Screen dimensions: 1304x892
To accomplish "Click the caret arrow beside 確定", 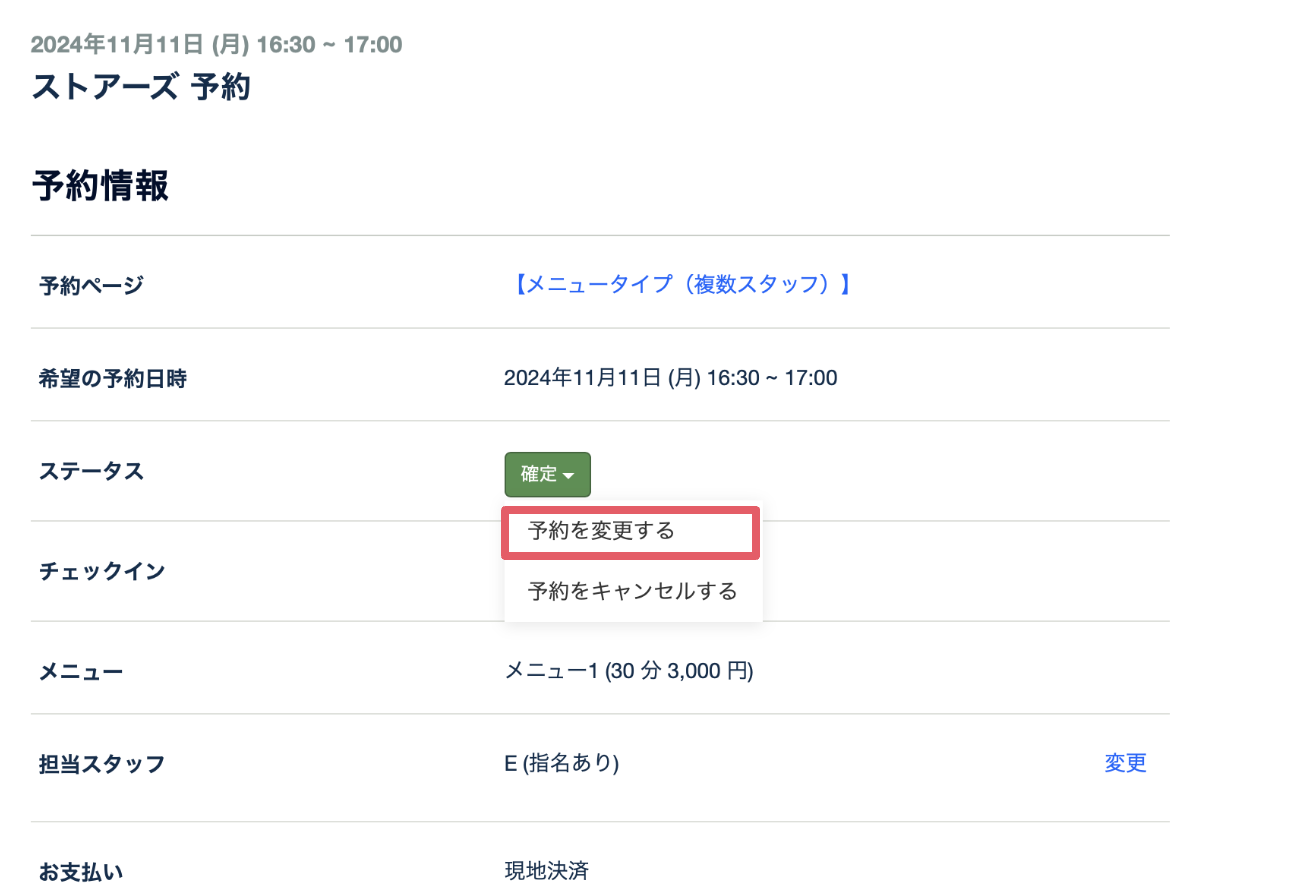I will 569,476.
